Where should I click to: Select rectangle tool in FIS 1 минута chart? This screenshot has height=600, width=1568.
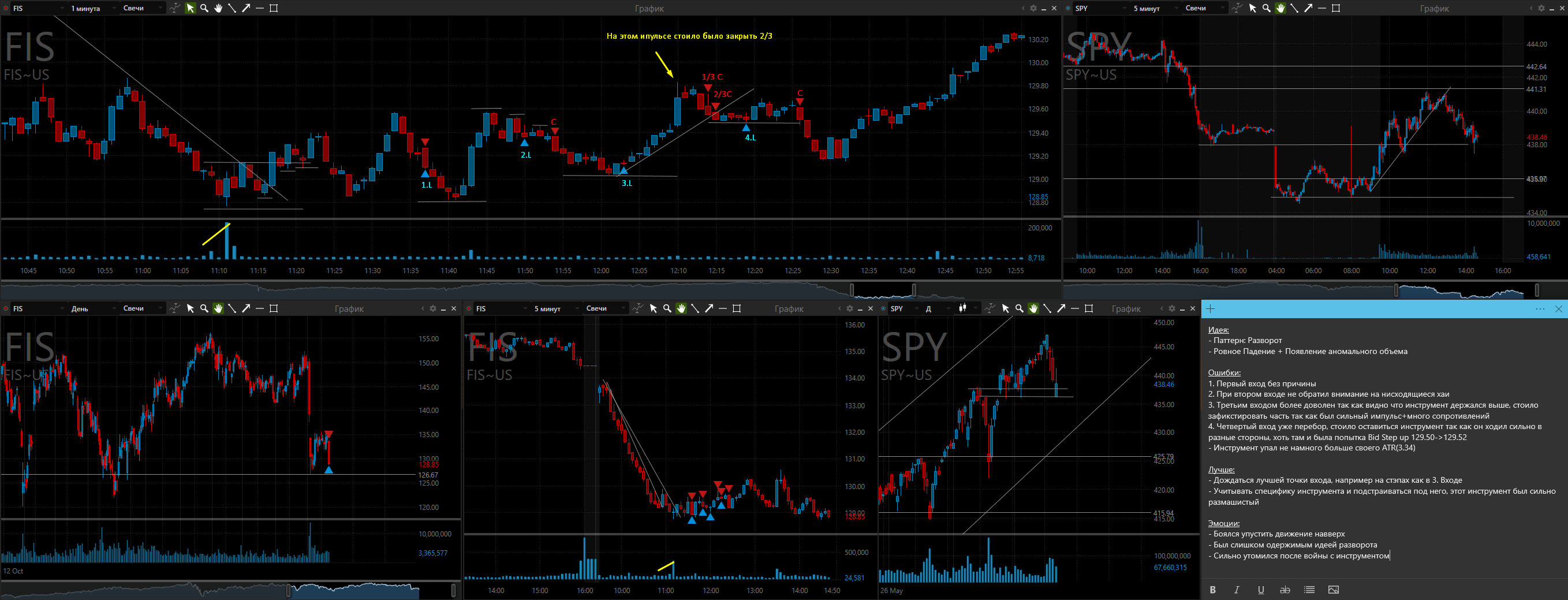click(274, 8)
